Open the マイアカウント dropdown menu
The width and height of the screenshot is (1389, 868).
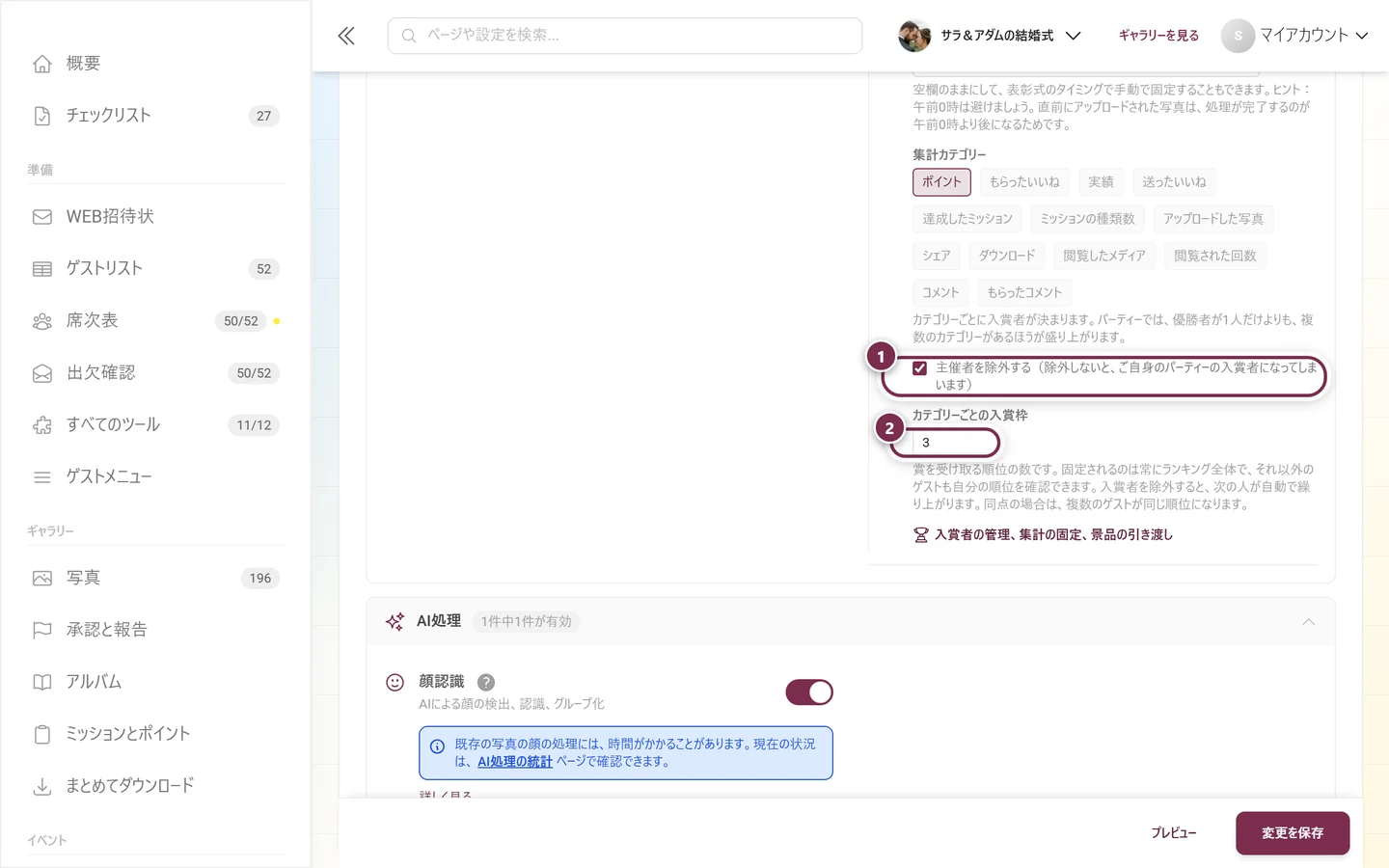[1295, 36]
